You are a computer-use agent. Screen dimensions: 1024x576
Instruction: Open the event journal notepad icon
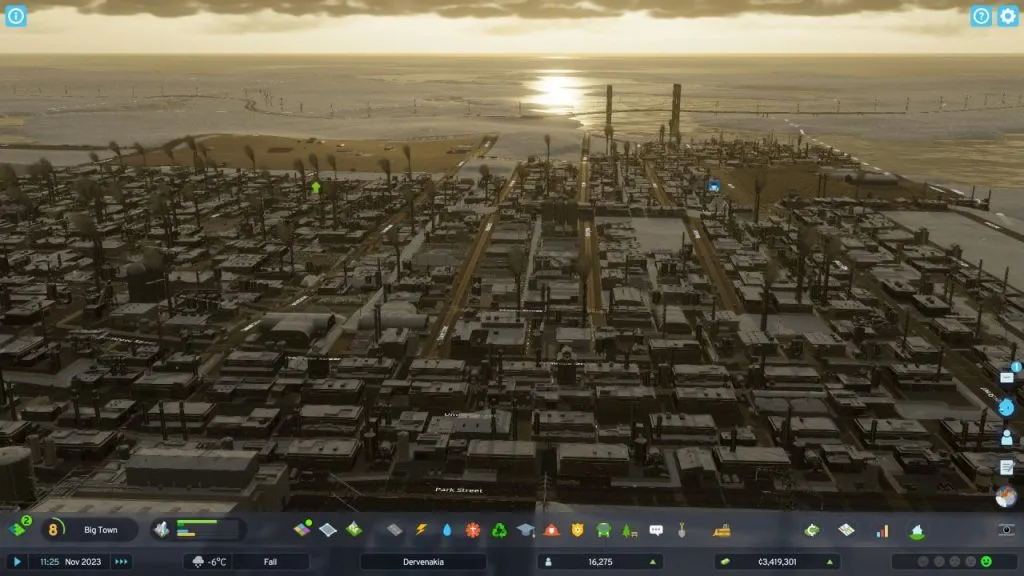point(1006,467)
